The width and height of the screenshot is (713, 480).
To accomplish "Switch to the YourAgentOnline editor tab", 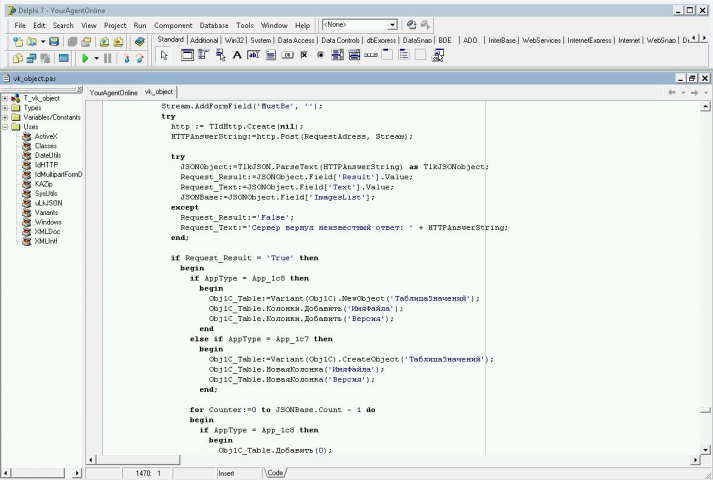I will (114, 93).
